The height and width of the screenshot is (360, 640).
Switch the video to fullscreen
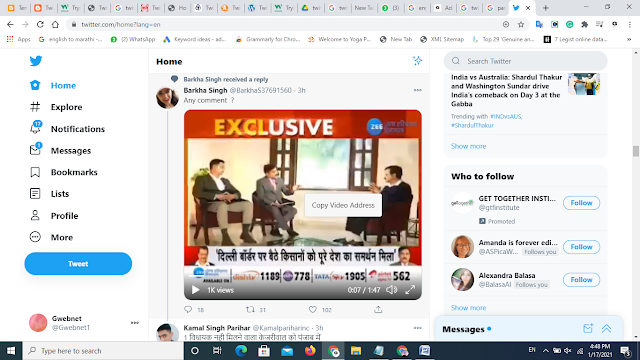click(410, 290)
